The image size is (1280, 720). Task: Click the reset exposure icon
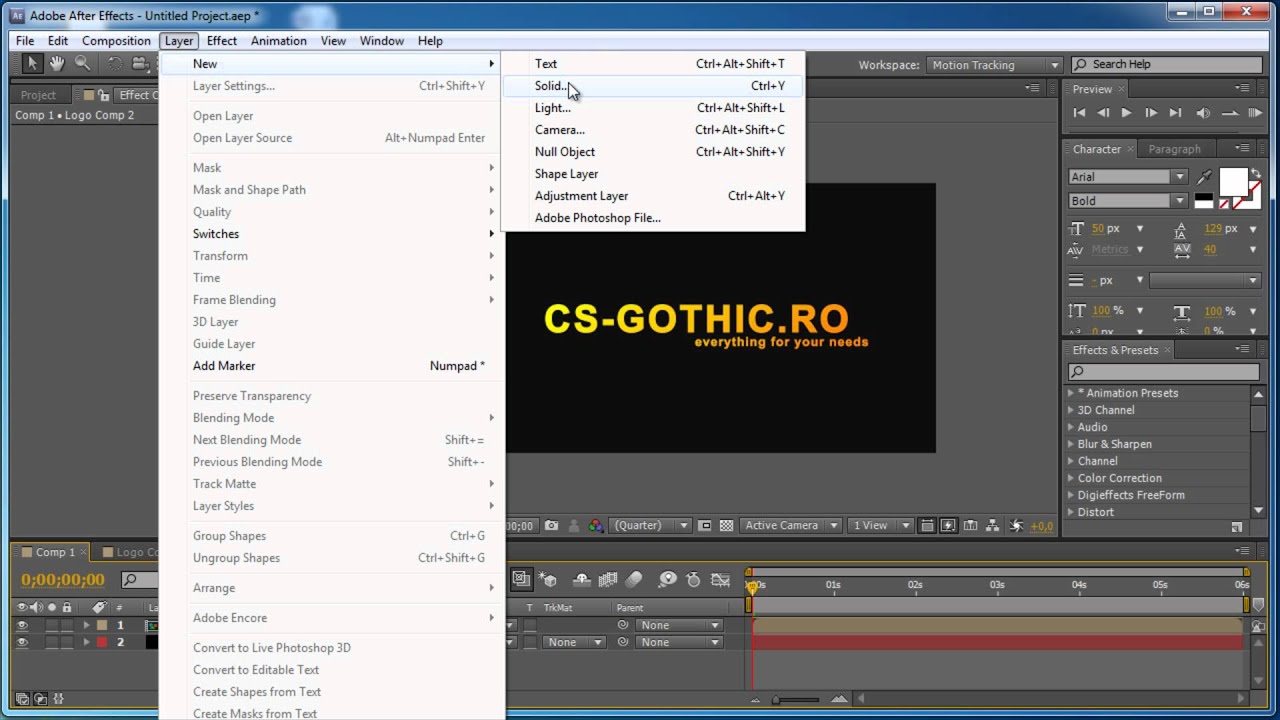pyautogui.click(x=1016, y=525)
